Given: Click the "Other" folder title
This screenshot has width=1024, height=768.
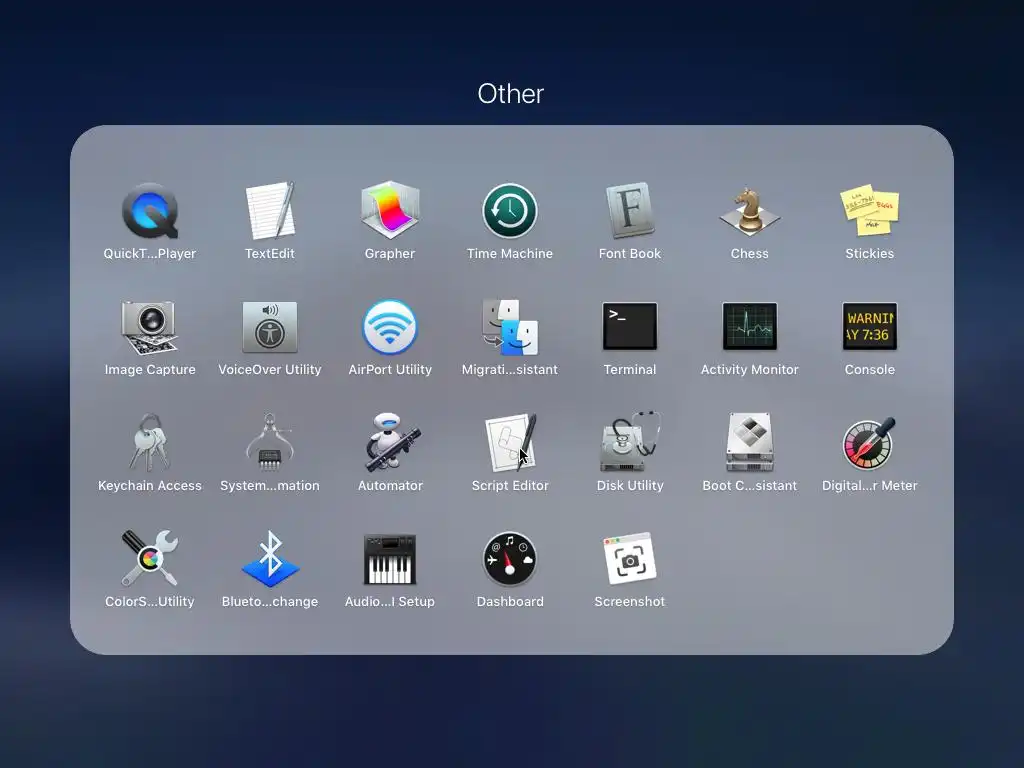Looking at the screenshot, I should point(511,94).
